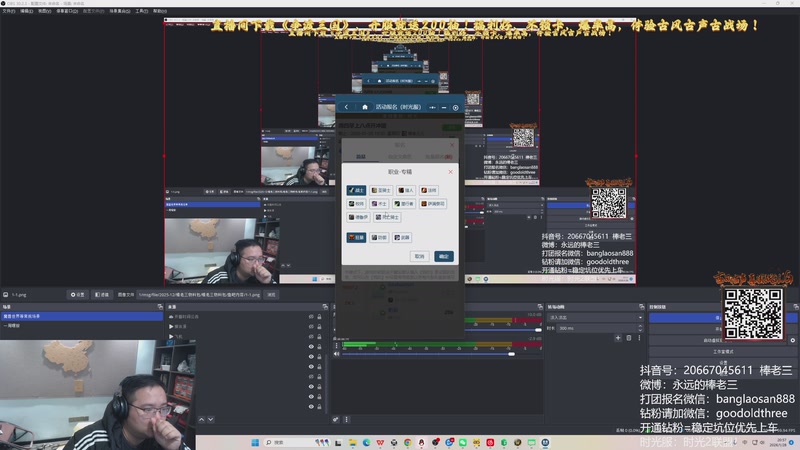Pop out the Sources dock panel
800x450 pixels.
tap(325, 307)
